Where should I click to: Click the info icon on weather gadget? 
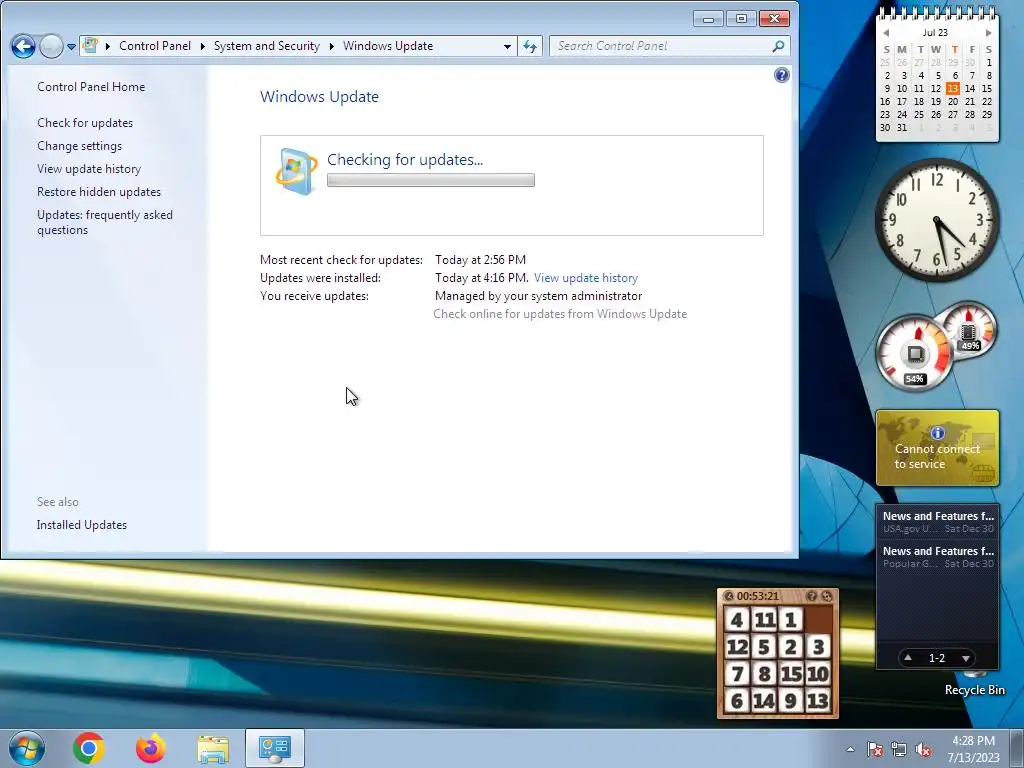pyautogui.click(x=938, y=433)
